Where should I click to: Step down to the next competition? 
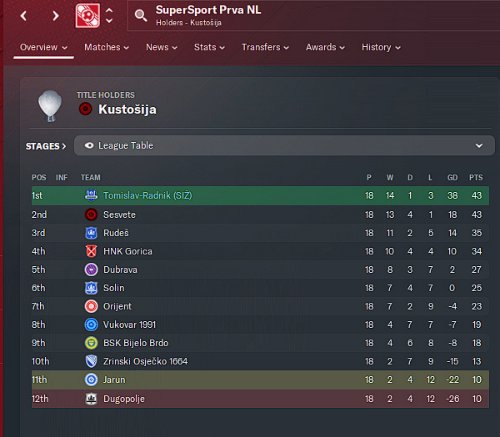point(109,21)
